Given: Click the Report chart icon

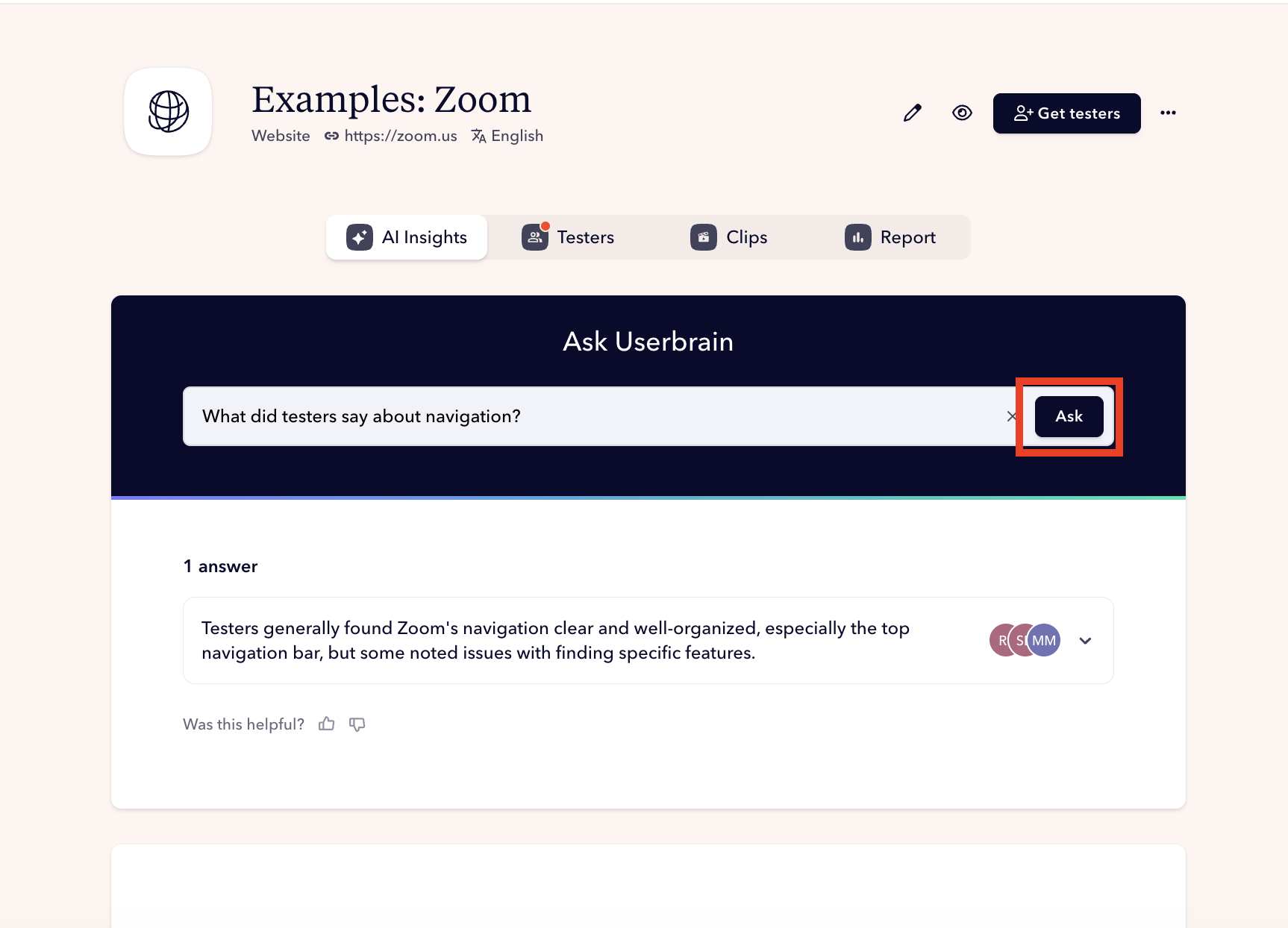Looking at the screenshot, I should (x=857, y=236).
